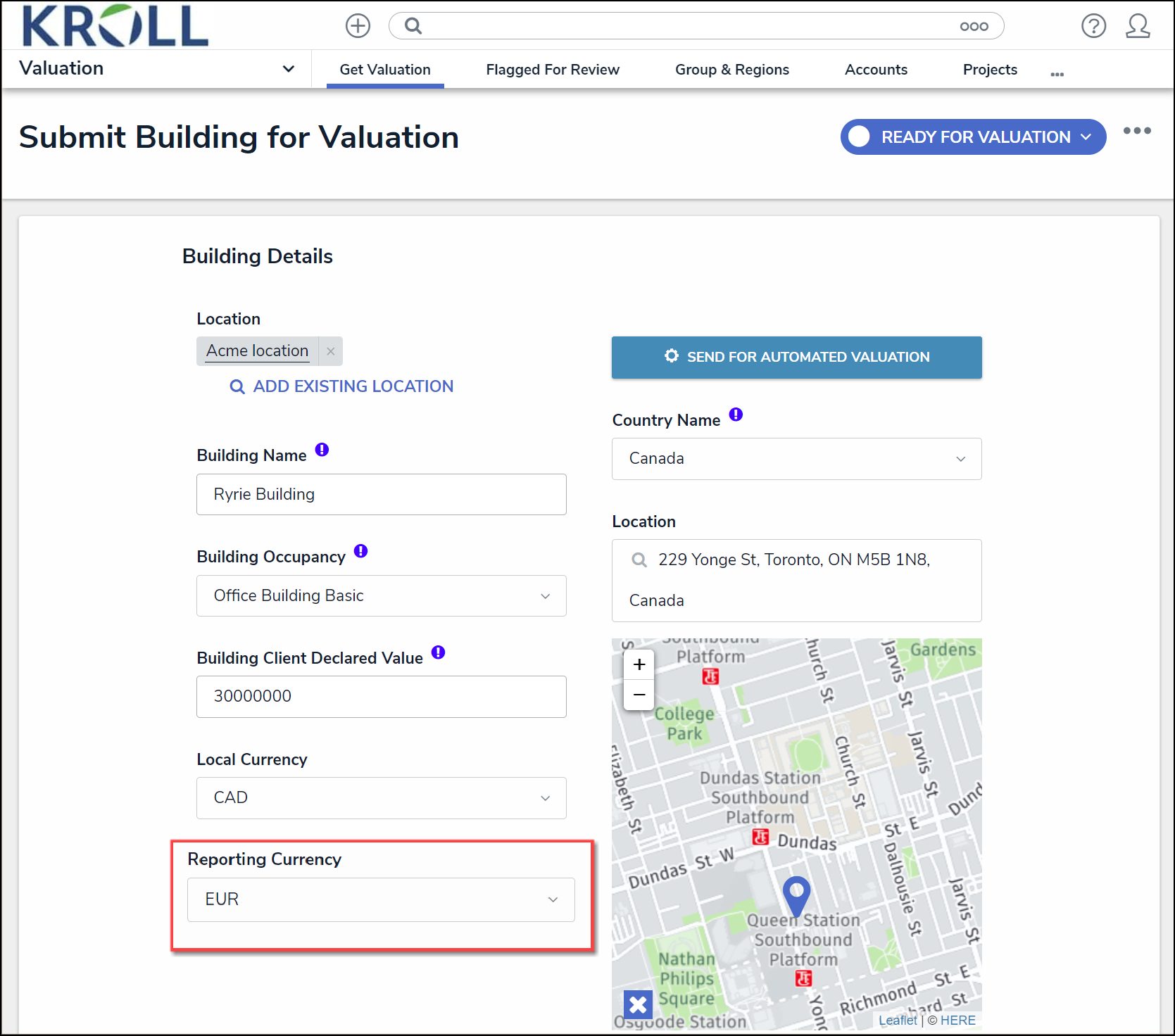Click the Submit Building for Valuation heading
Viewport: 1175px width, 1036px height.
point(239,137)
